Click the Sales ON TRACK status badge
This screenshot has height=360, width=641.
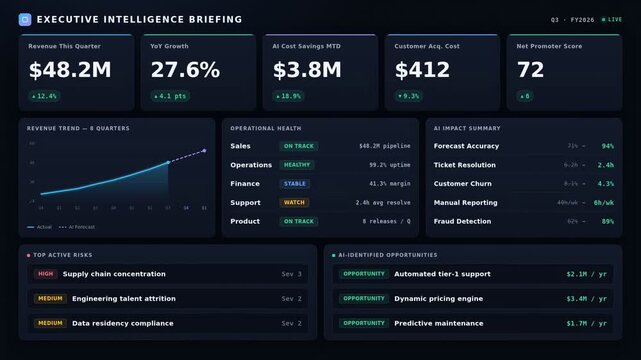coord(299,146)
